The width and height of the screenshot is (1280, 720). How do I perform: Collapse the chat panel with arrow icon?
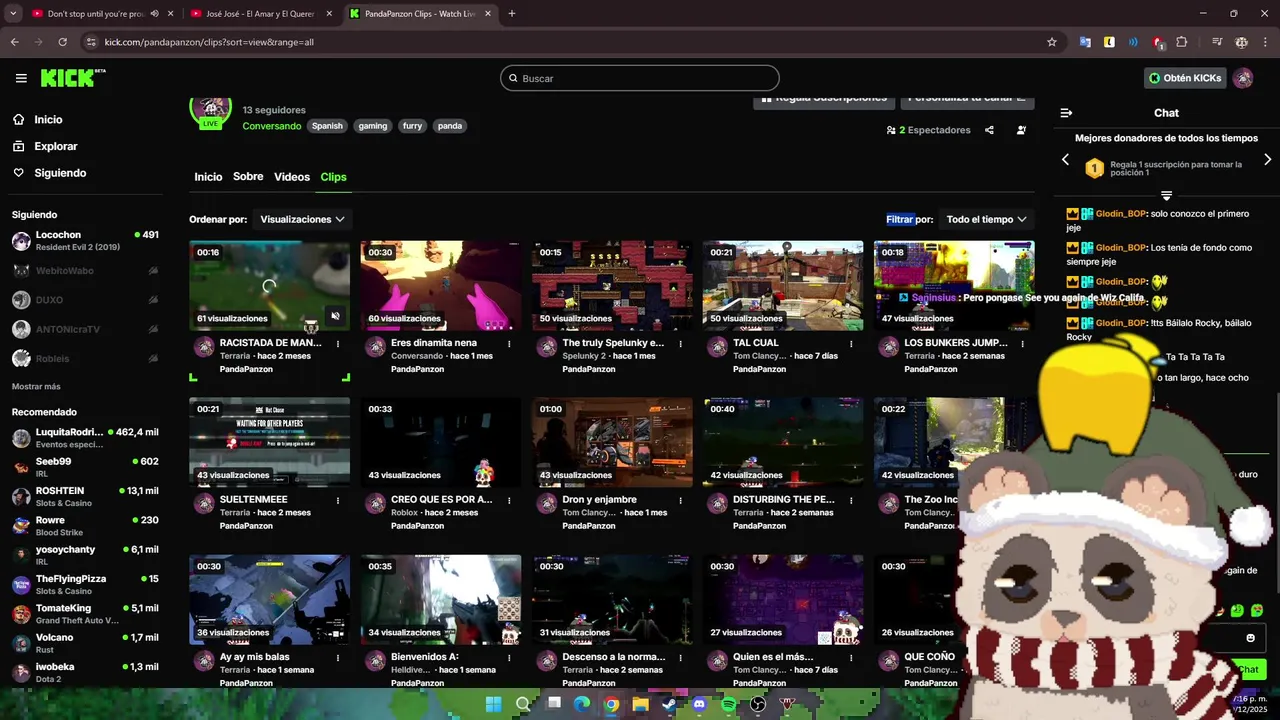coord(1066,113)
